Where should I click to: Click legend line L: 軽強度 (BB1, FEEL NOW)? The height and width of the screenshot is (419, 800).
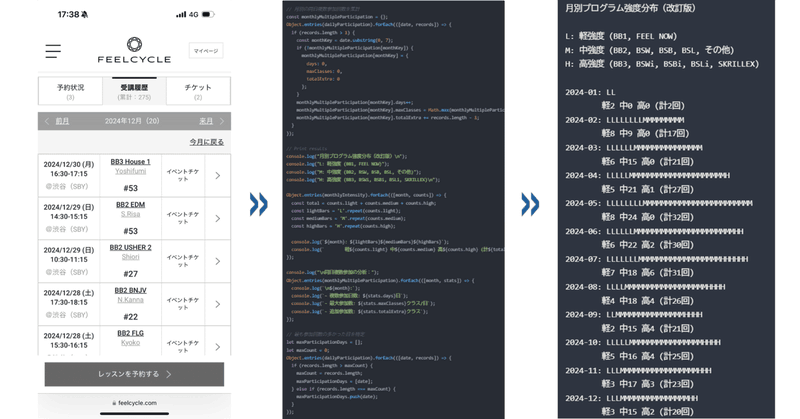click(621, 36)
